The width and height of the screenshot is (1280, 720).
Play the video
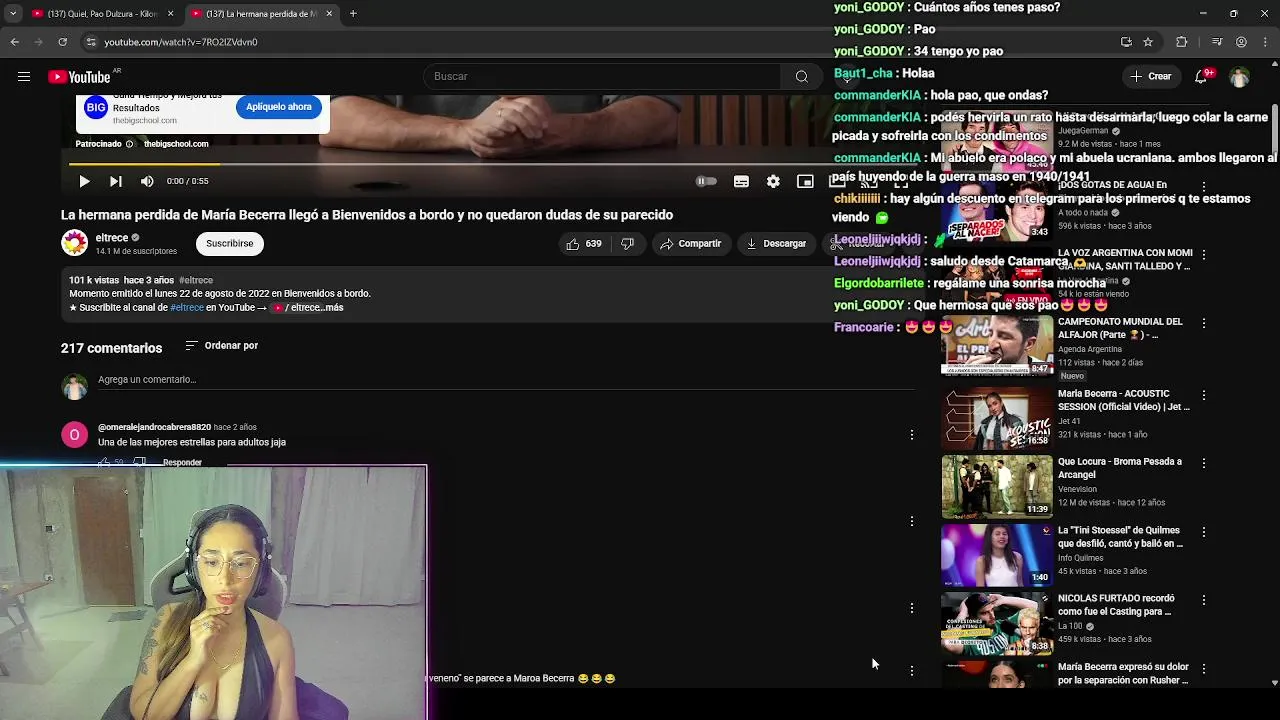84,181
